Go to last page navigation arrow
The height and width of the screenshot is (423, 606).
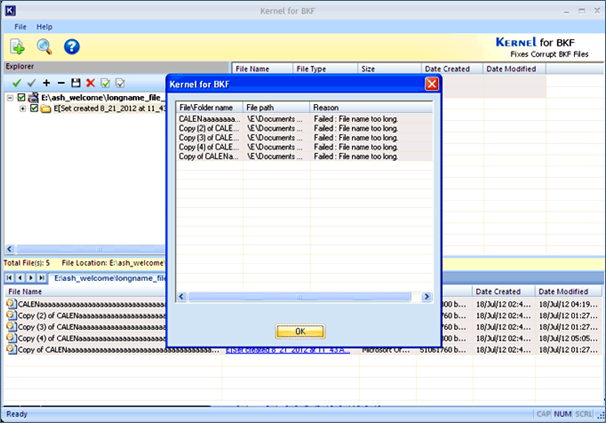click(41, 278)
